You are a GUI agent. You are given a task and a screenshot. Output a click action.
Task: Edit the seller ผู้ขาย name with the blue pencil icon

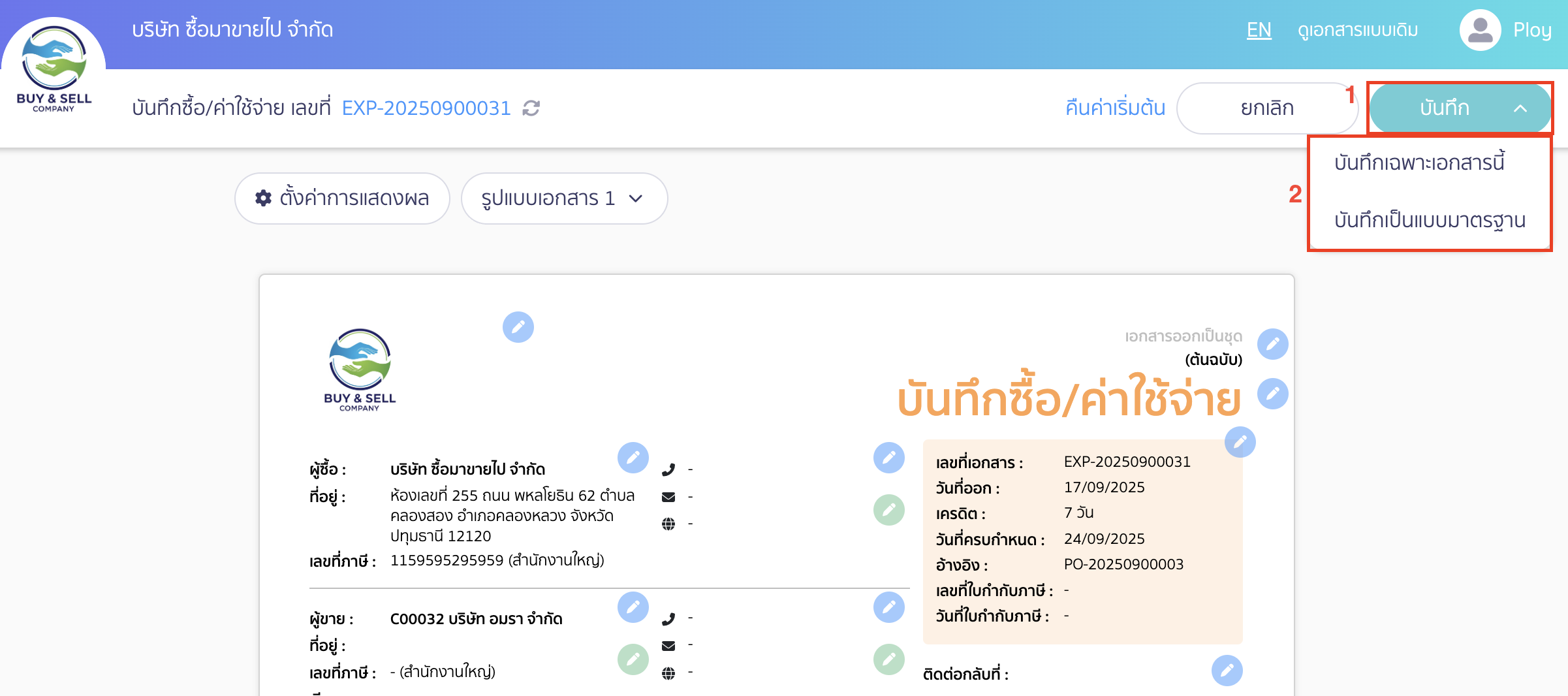633,607
